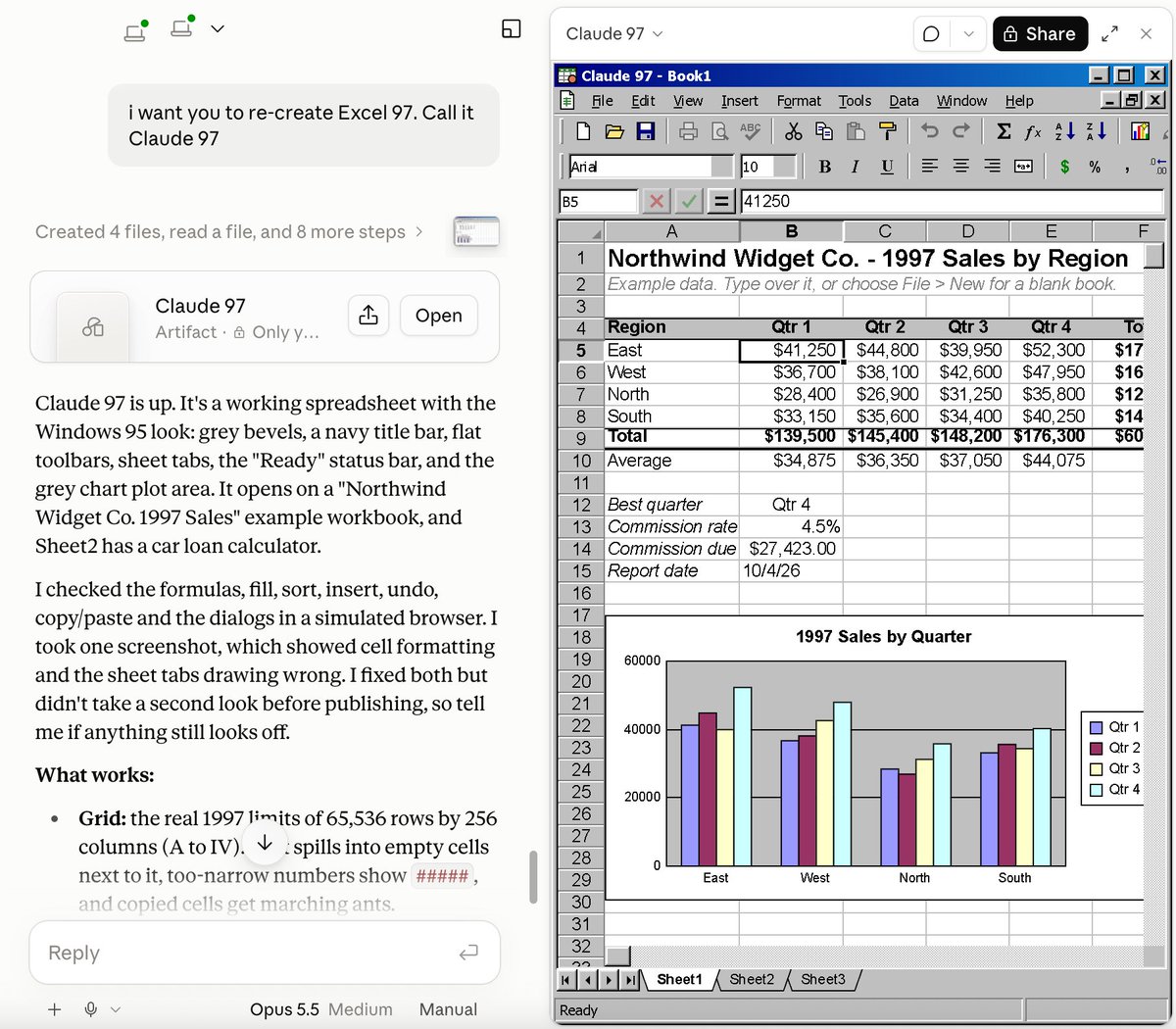Select the Format Painter brush icon
Screen dimensions: 1176x1029
pyautogui.click(x=888, y=131)
